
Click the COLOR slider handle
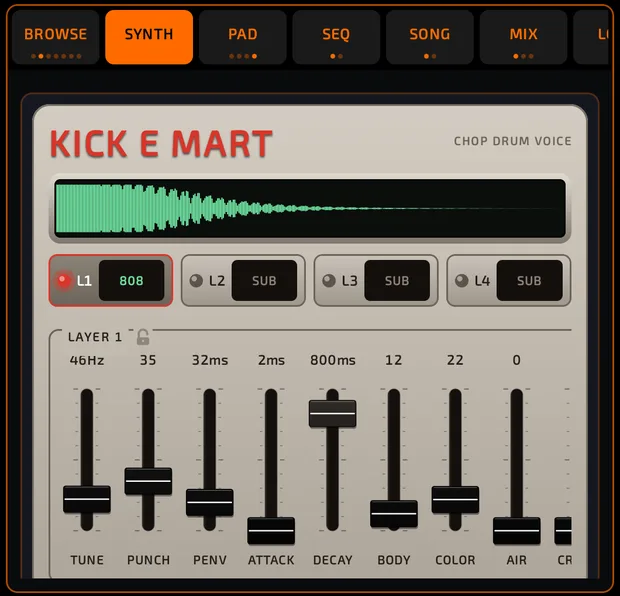(455, 500)
